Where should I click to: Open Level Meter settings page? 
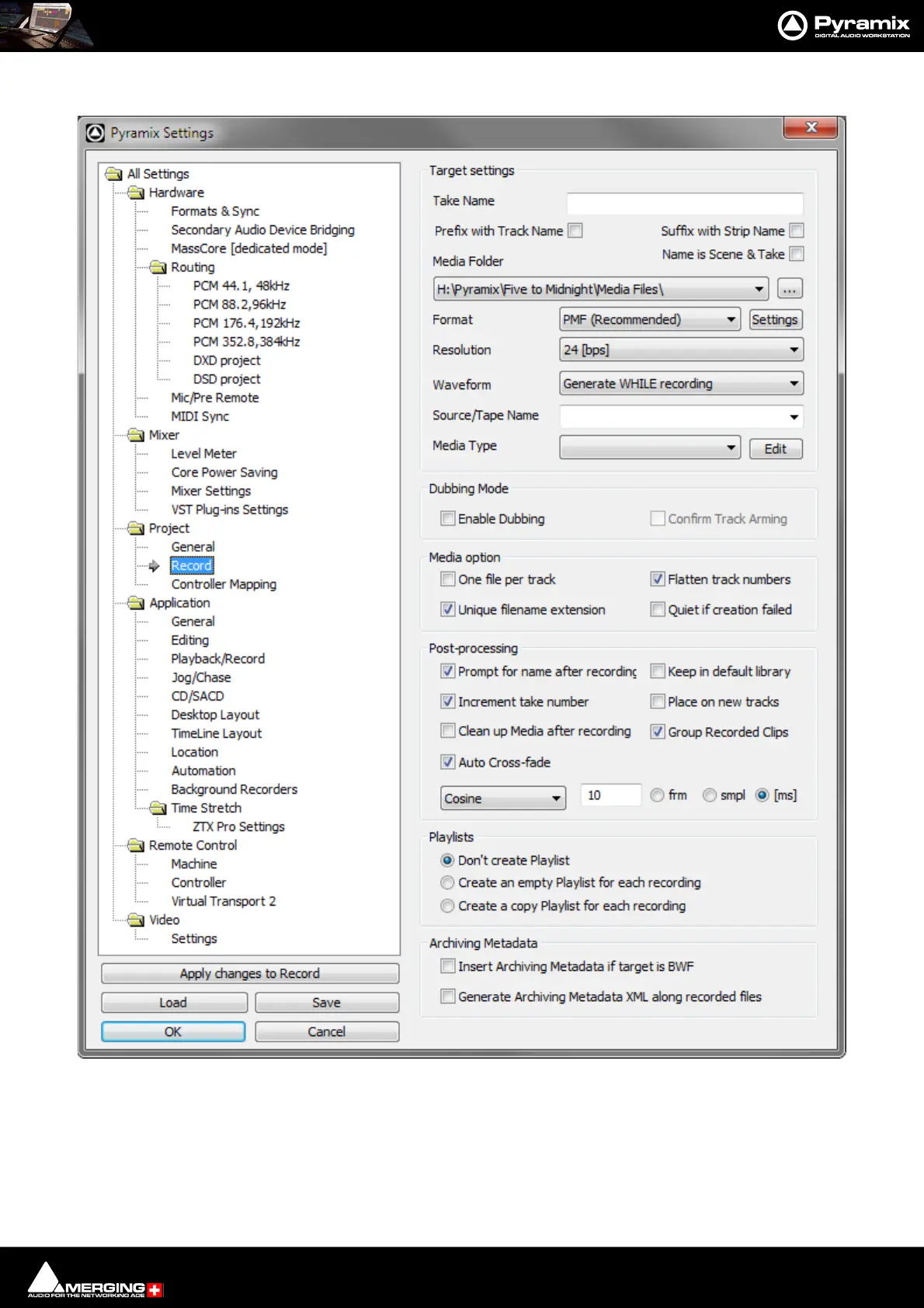203,454
